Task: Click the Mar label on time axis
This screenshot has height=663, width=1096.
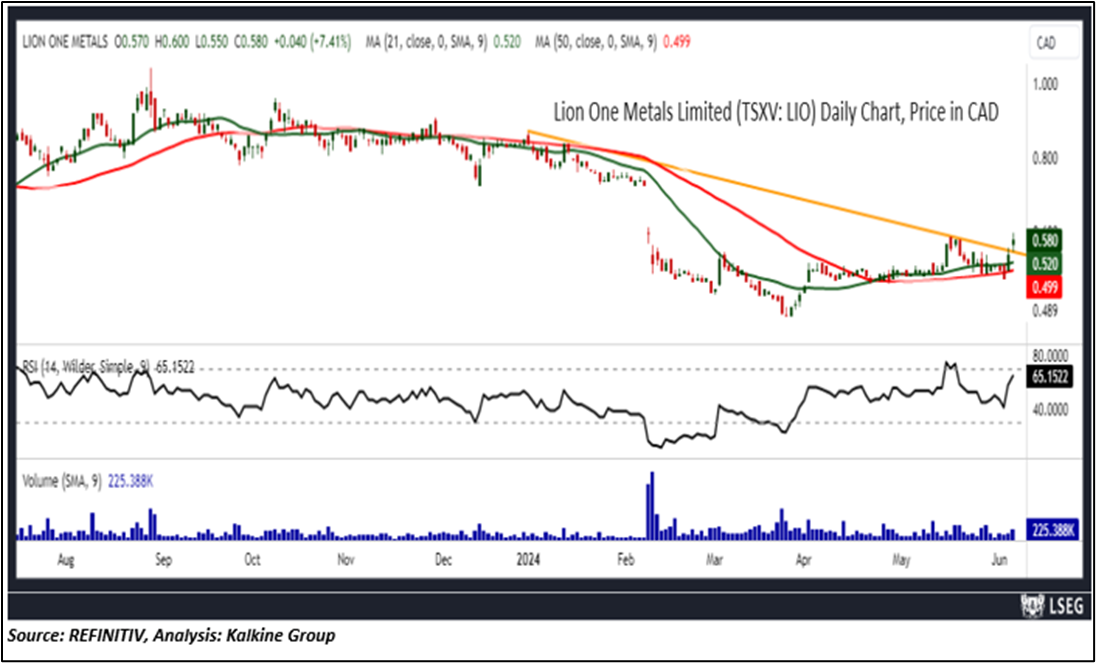Action: pos(714,560)
